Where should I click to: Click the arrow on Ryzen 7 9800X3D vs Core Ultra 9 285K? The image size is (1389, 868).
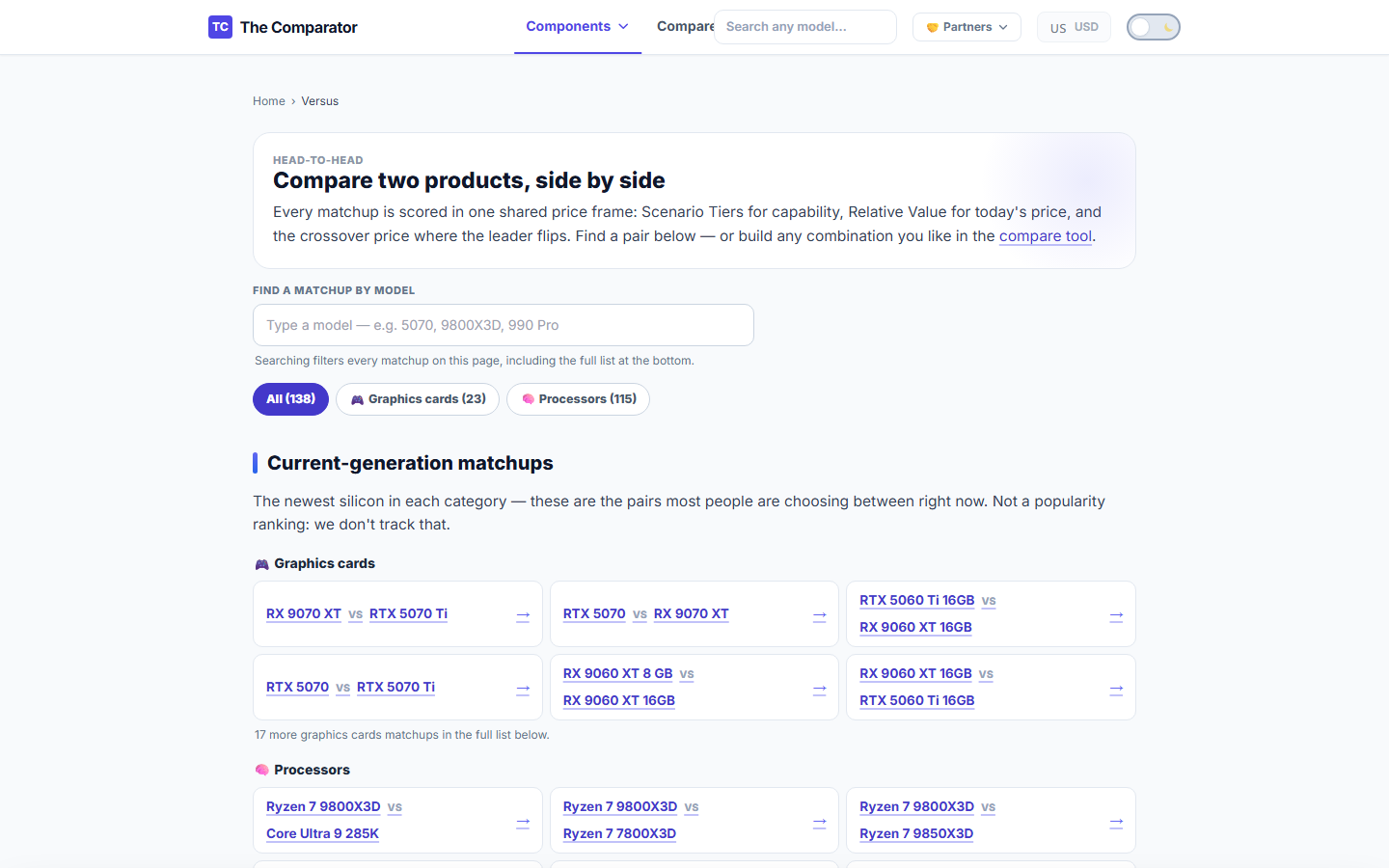click(x=523, y=822)
